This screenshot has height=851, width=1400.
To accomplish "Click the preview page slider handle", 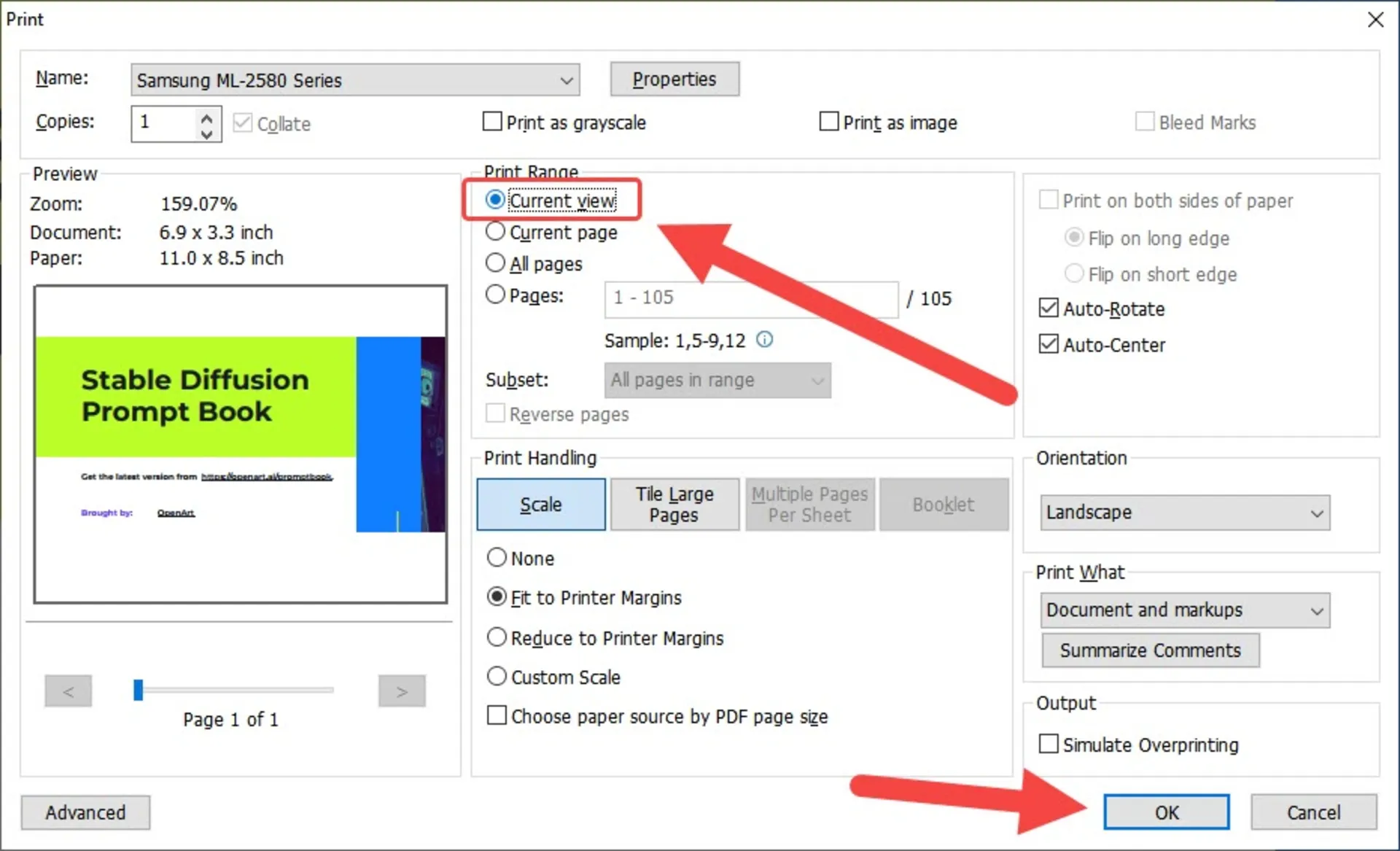I will [139, 690].
